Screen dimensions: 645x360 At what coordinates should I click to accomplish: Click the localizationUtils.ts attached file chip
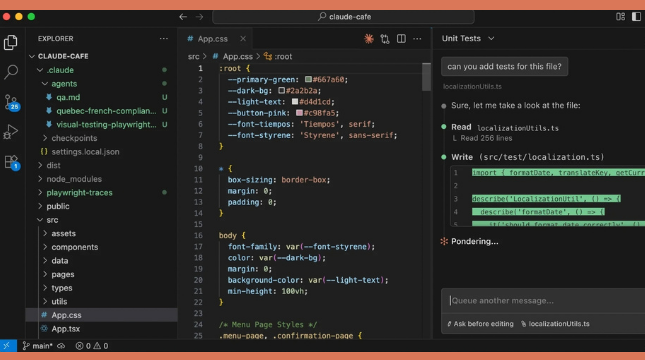pos(555,324)
